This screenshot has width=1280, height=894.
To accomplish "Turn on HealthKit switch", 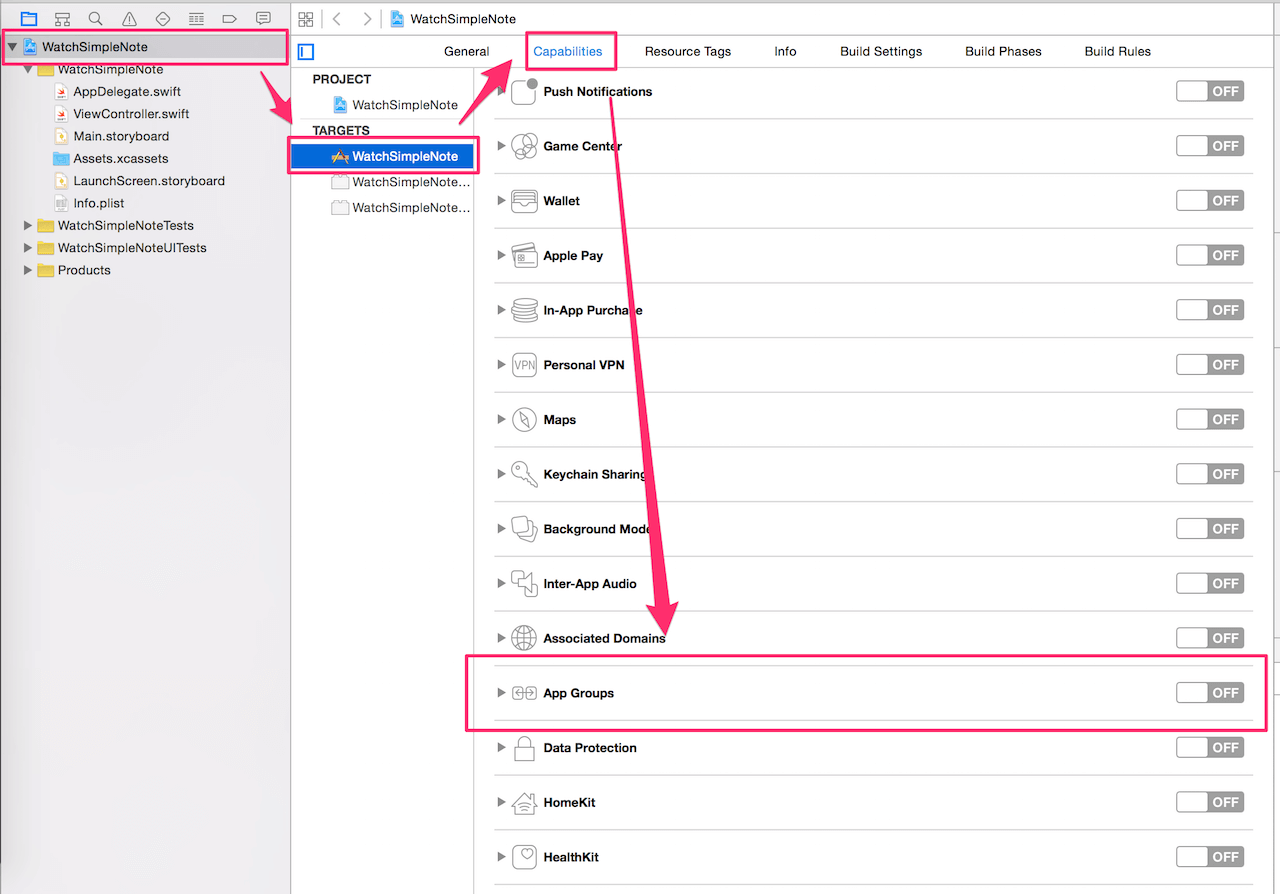I will pyautogui.click(x=1210, y=857).
